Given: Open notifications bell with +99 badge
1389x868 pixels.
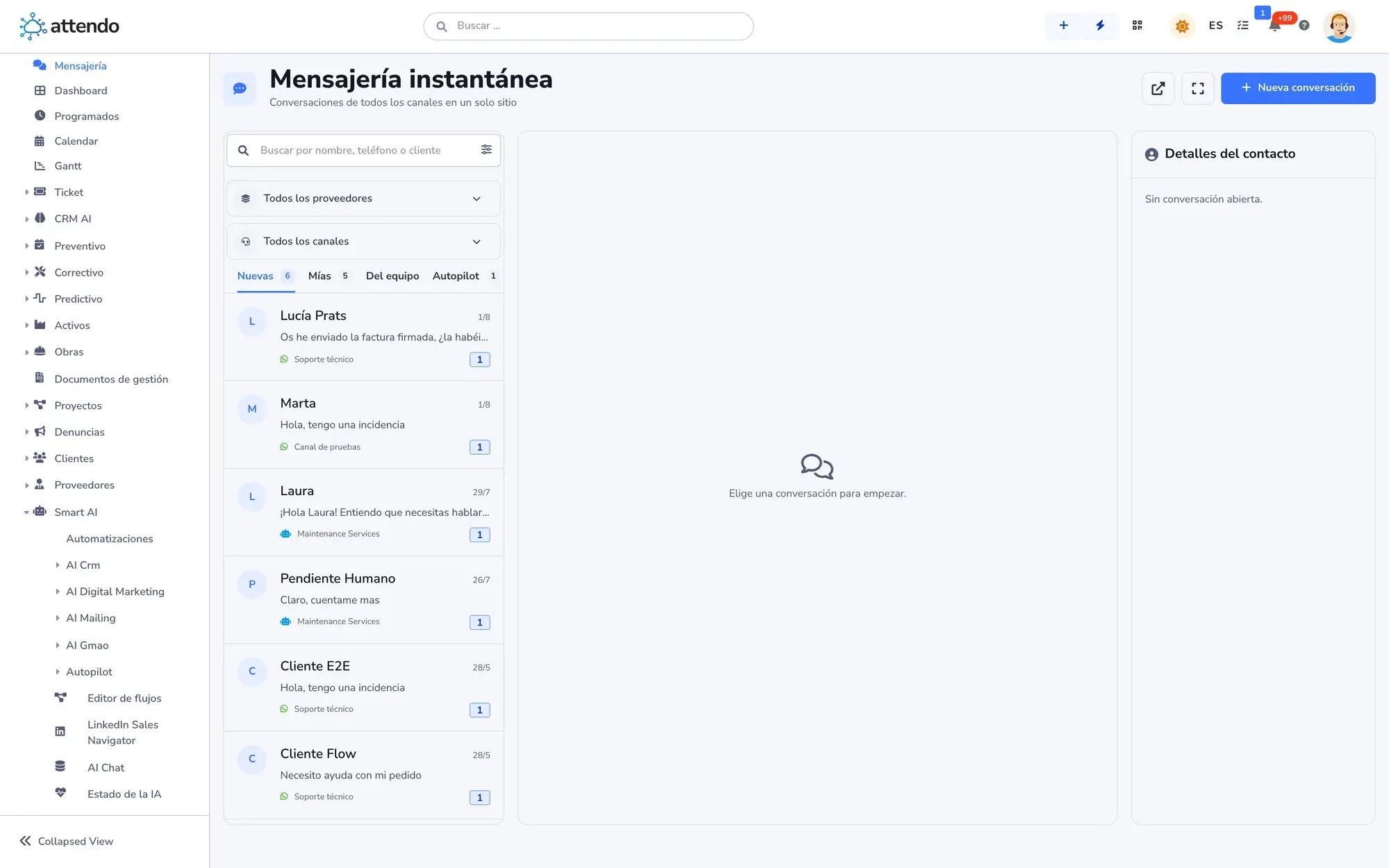Looking at the screenshot, I should (1275, 25).
